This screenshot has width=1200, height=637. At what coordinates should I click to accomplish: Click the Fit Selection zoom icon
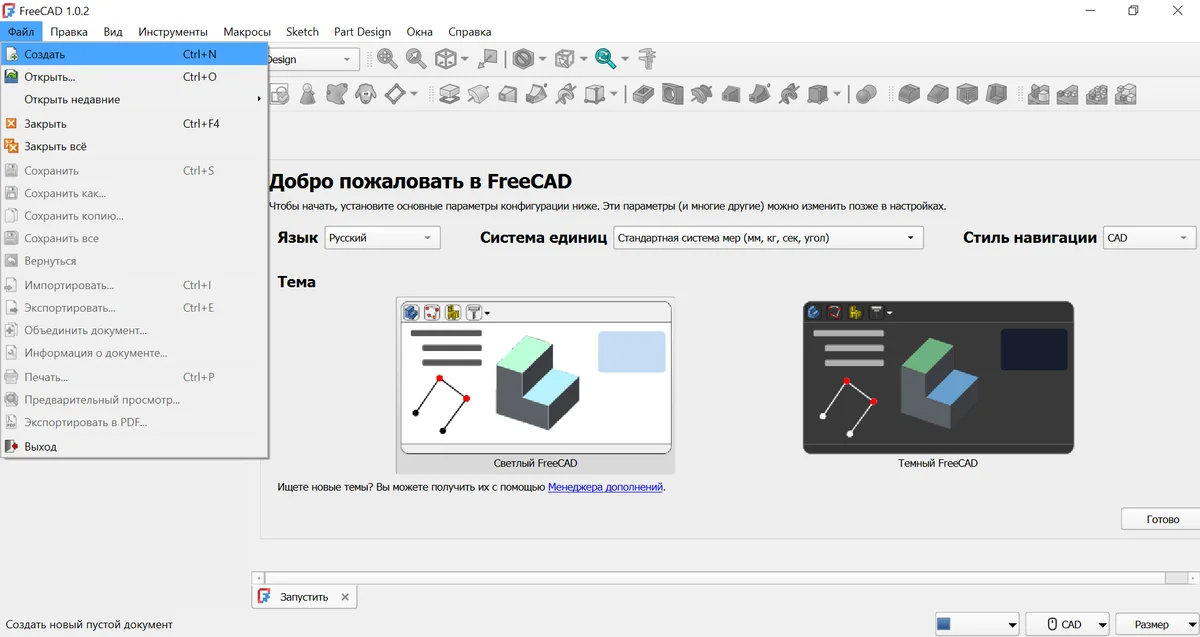[x=416, y=59]
